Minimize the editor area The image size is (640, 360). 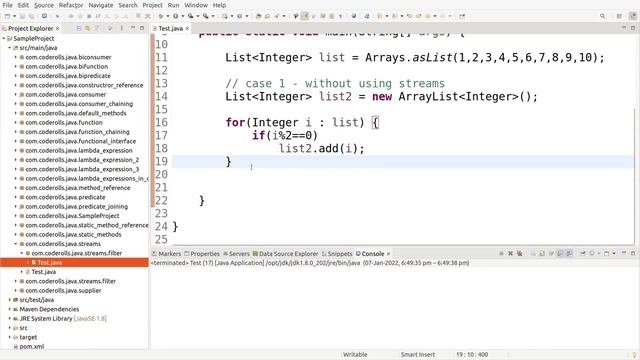624,28
